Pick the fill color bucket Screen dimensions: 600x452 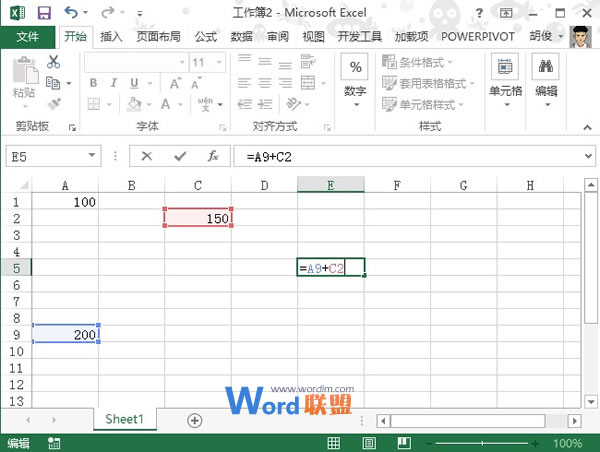coord(134,104)
